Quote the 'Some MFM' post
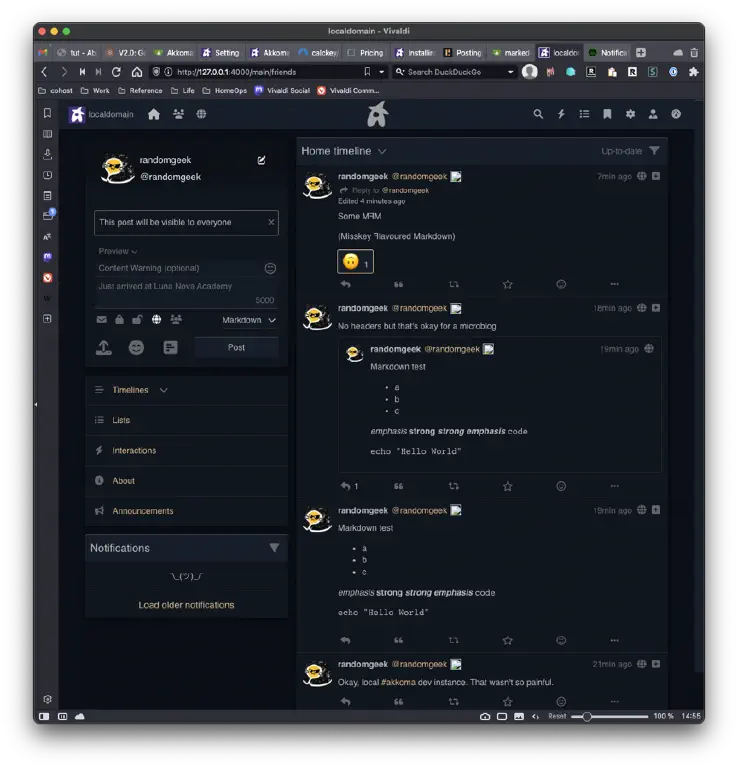Image resolution: width=738 pixels, height=768 pixels. [x=399, y=284]
